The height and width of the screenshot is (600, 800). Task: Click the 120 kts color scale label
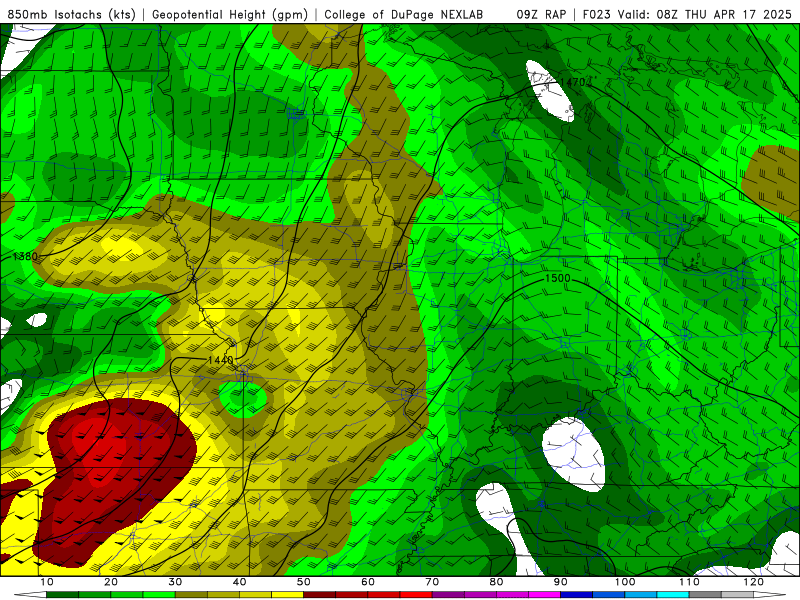(753, 582)
